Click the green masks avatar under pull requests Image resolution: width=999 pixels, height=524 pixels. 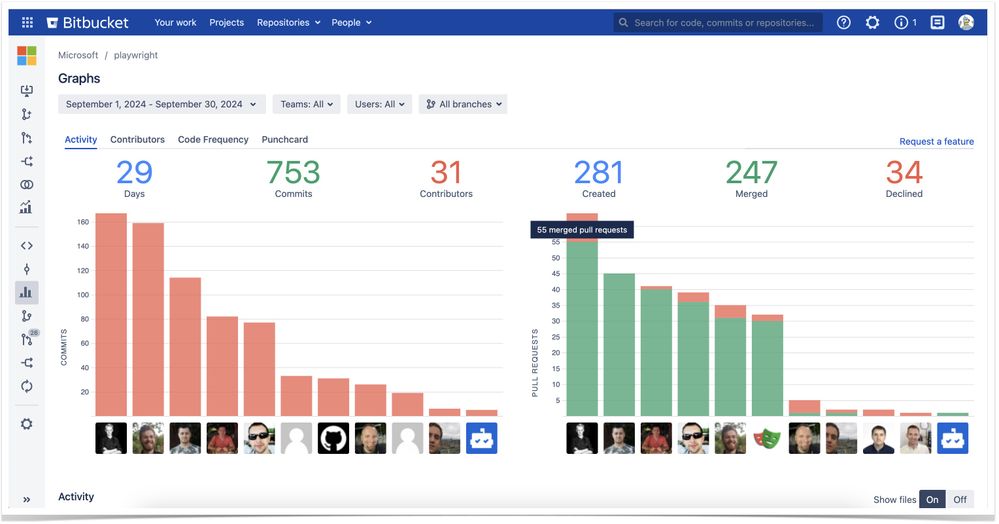[769, 439]
